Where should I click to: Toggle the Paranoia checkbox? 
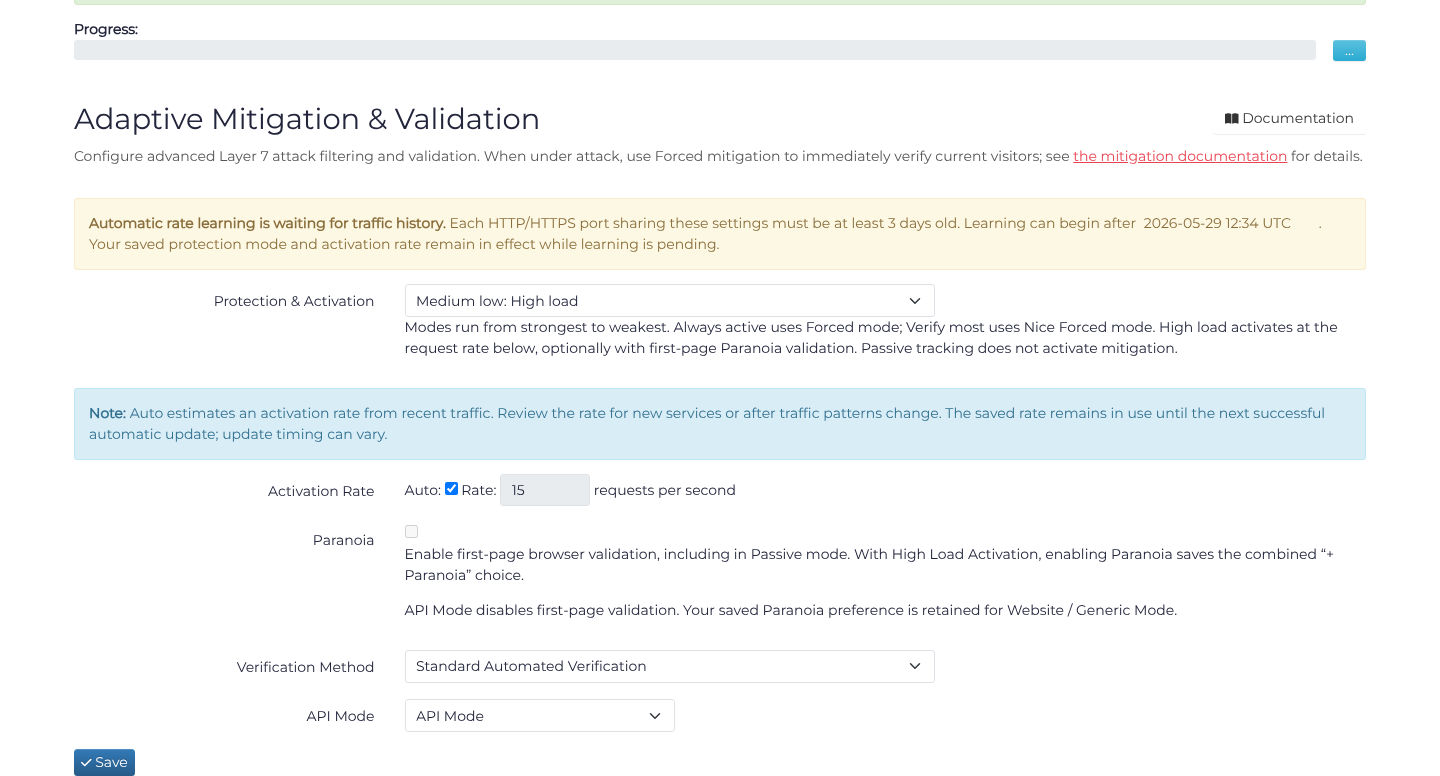[411, 531]
